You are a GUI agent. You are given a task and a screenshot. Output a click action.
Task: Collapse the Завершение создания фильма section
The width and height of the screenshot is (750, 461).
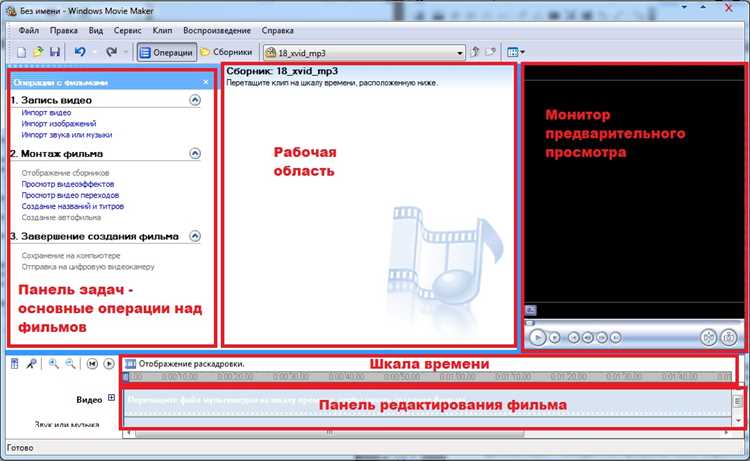tap(195, 236)
